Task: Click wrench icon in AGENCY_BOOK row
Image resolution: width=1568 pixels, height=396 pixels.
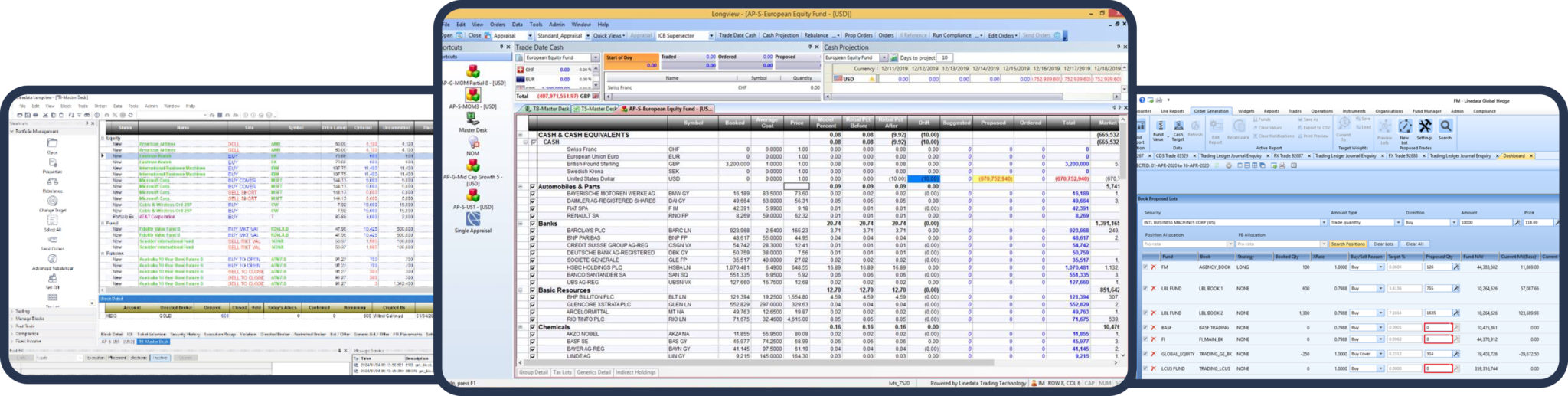Action: tap(1455, 267)
